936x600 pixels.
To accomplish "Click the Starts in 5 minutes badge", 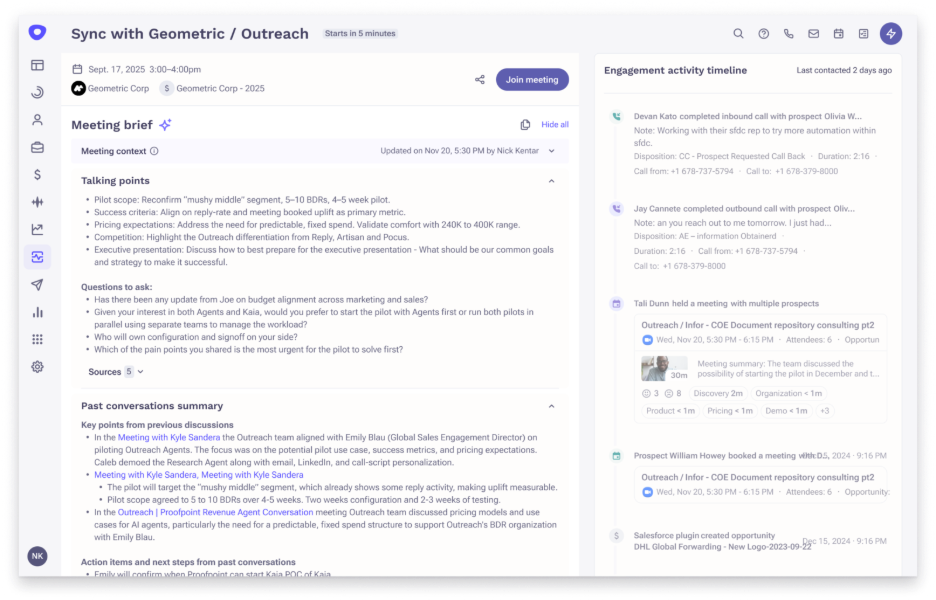I will tap(360, 33).
